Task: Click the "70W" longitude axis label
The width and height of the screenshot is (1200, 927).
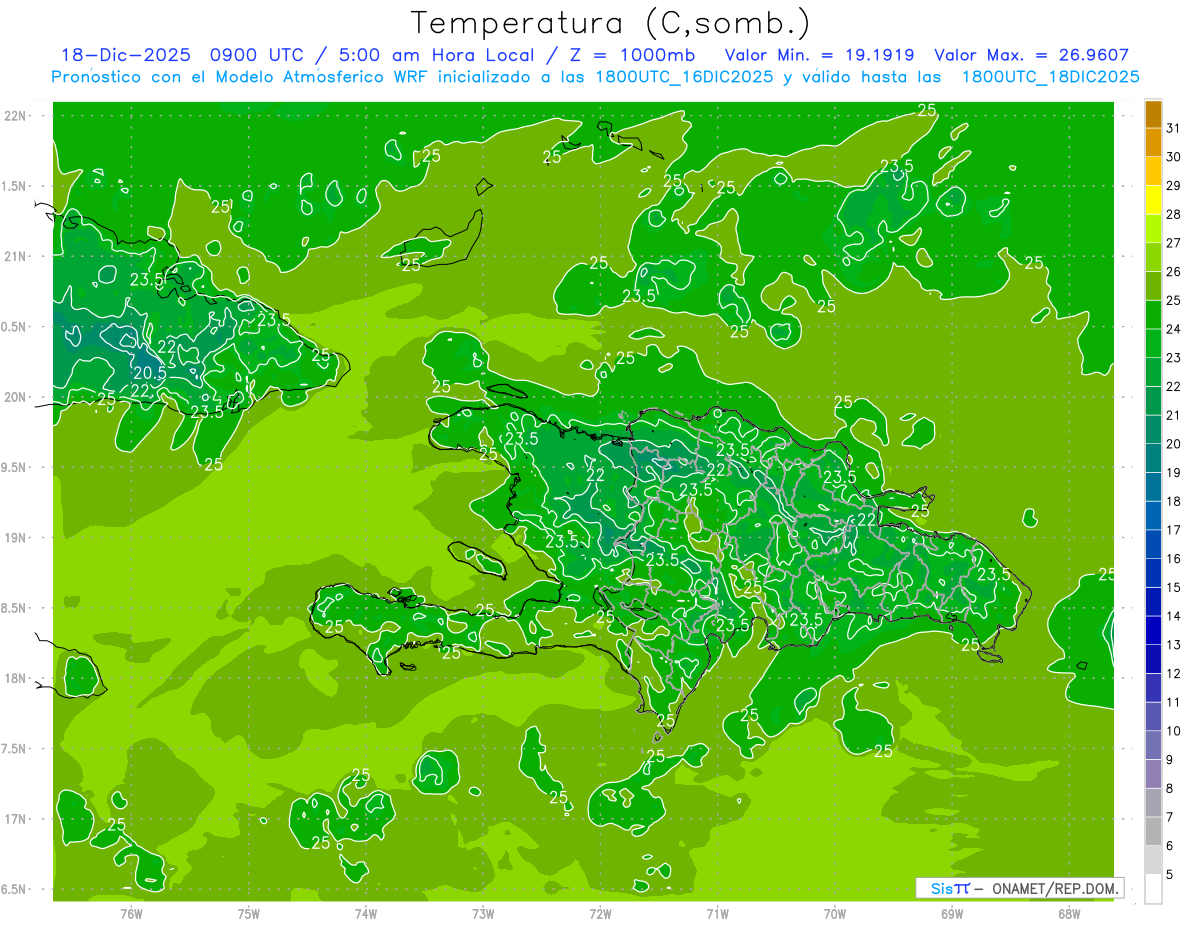Action: point(835,914)
